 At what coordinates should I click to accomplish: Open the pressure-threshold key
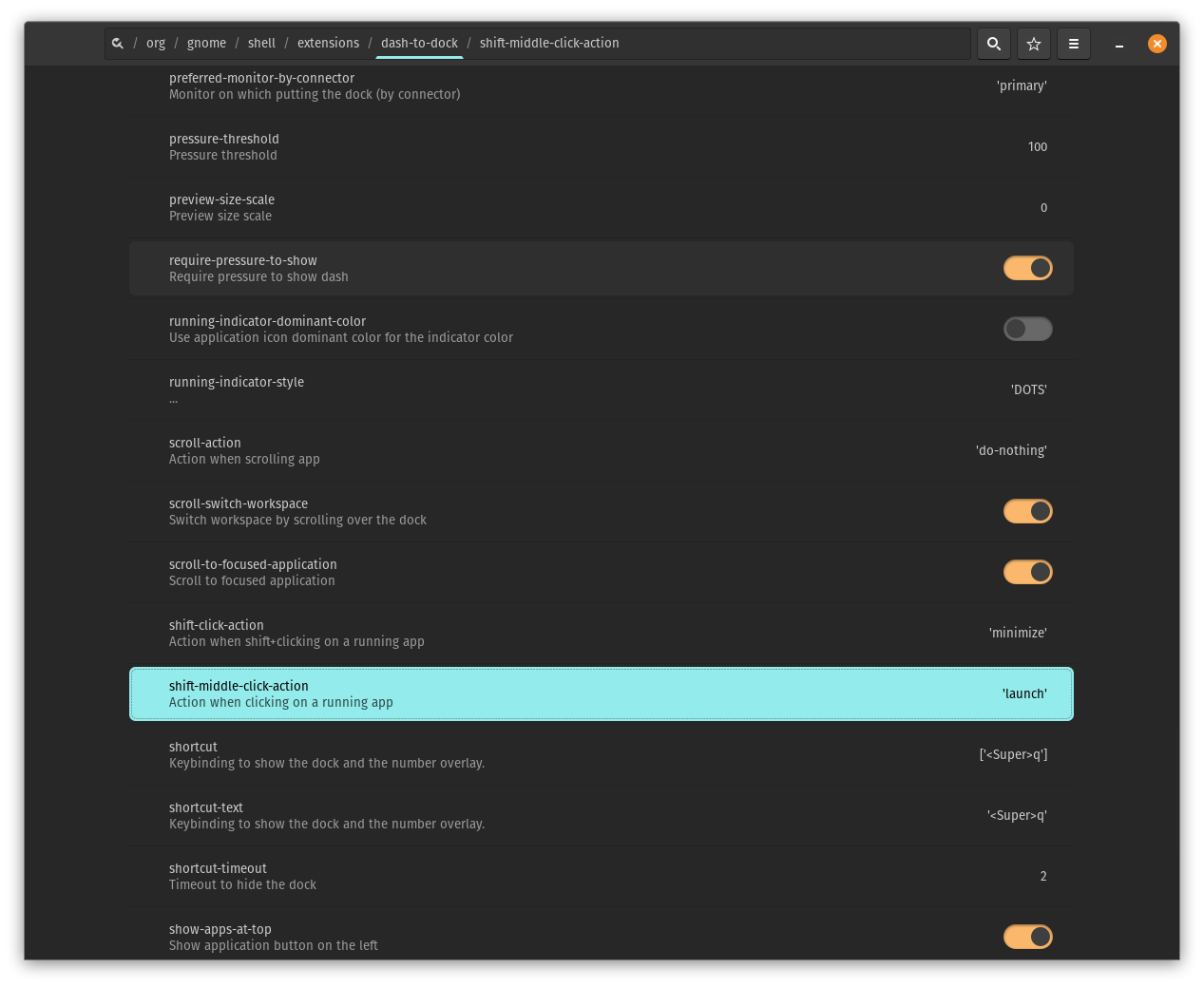click(601, 146)
